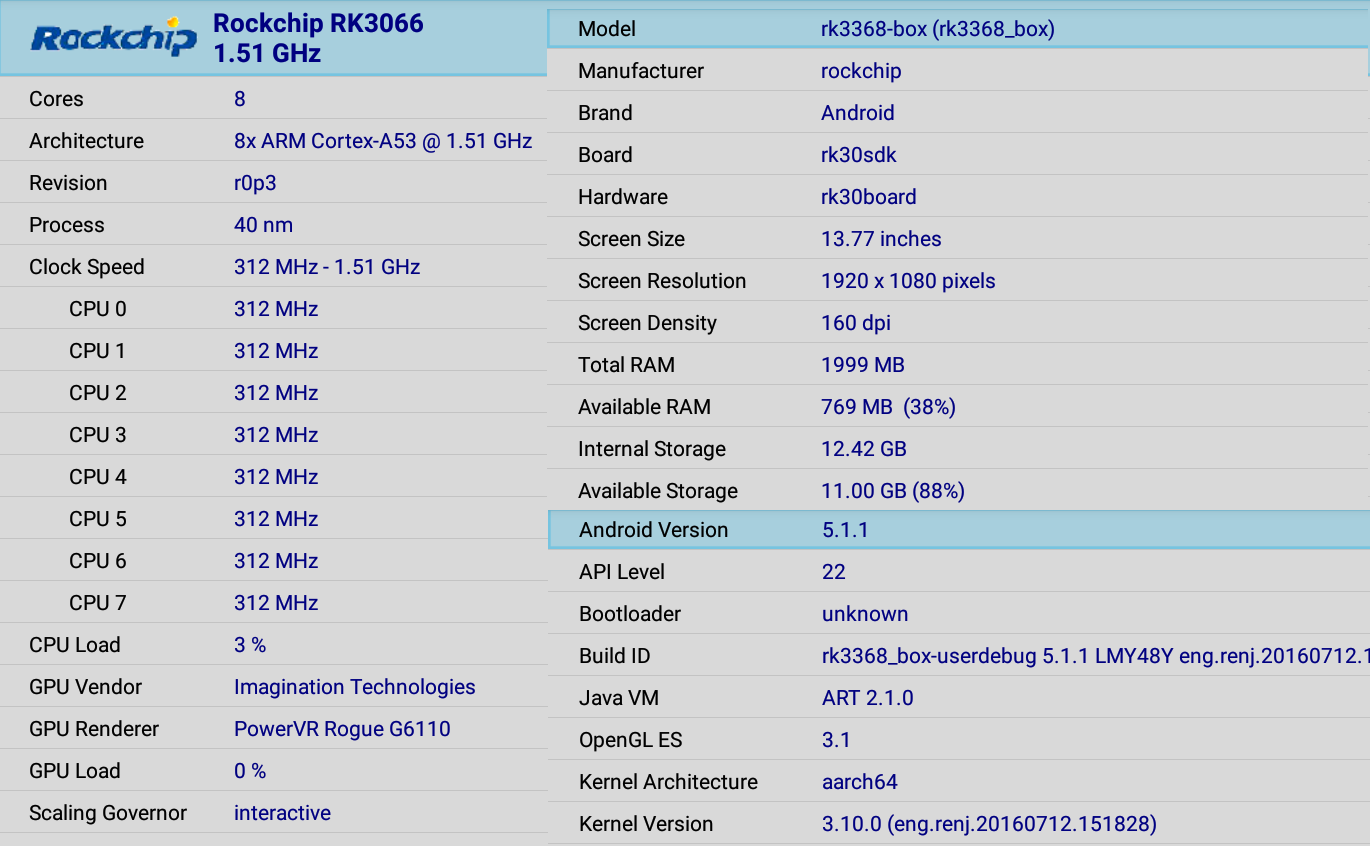This screenshot has width=1370, height=846.
Task: Click the CPU 2 row
Action: [x=273, y=393]
